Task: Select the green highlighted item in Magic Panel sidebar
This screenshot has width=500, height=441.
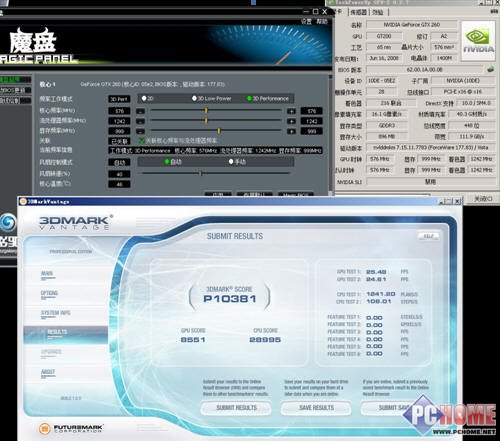Action: (x=15, y=80)
